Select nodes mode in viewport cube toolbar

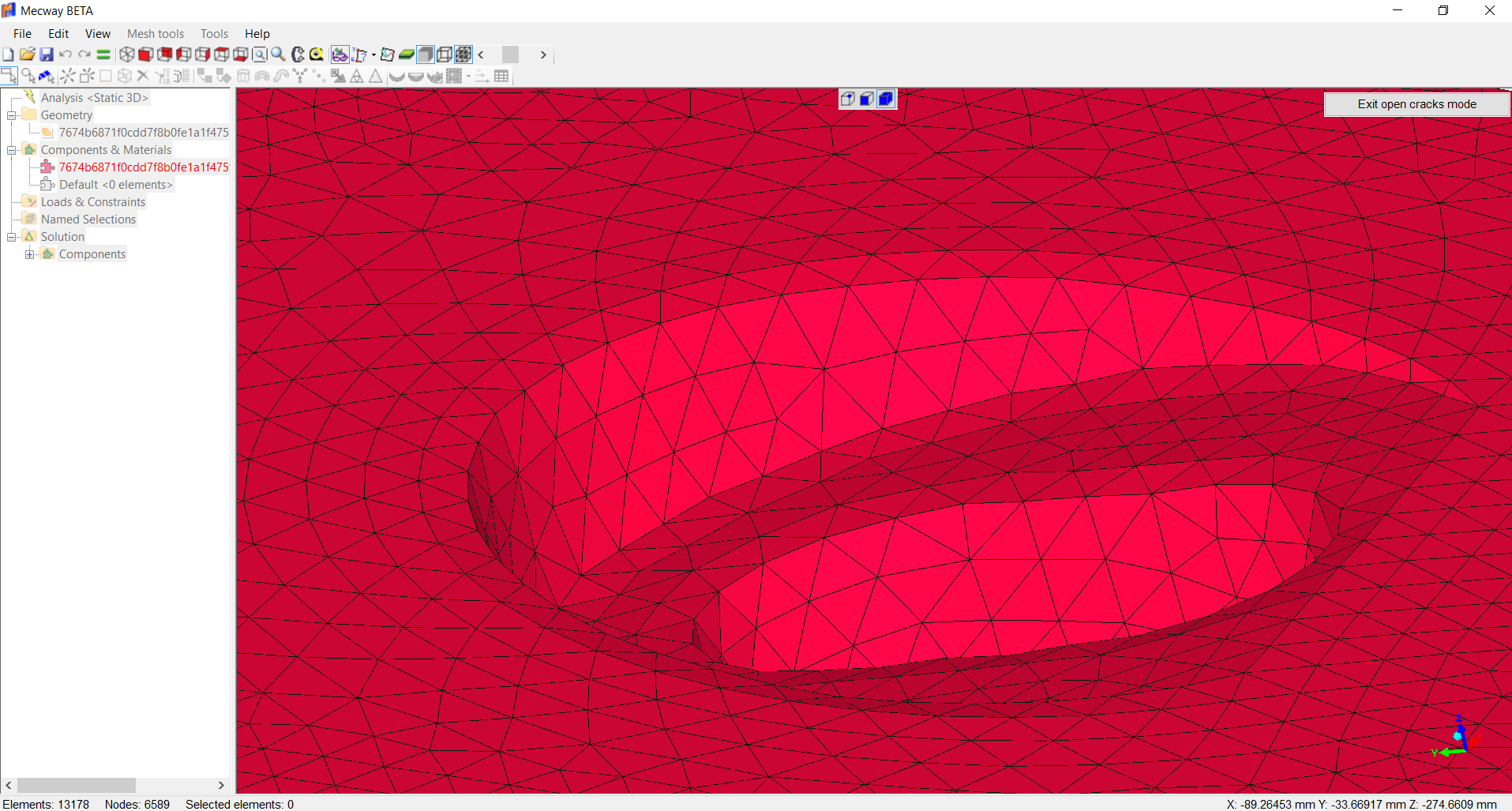coord(847,99)
